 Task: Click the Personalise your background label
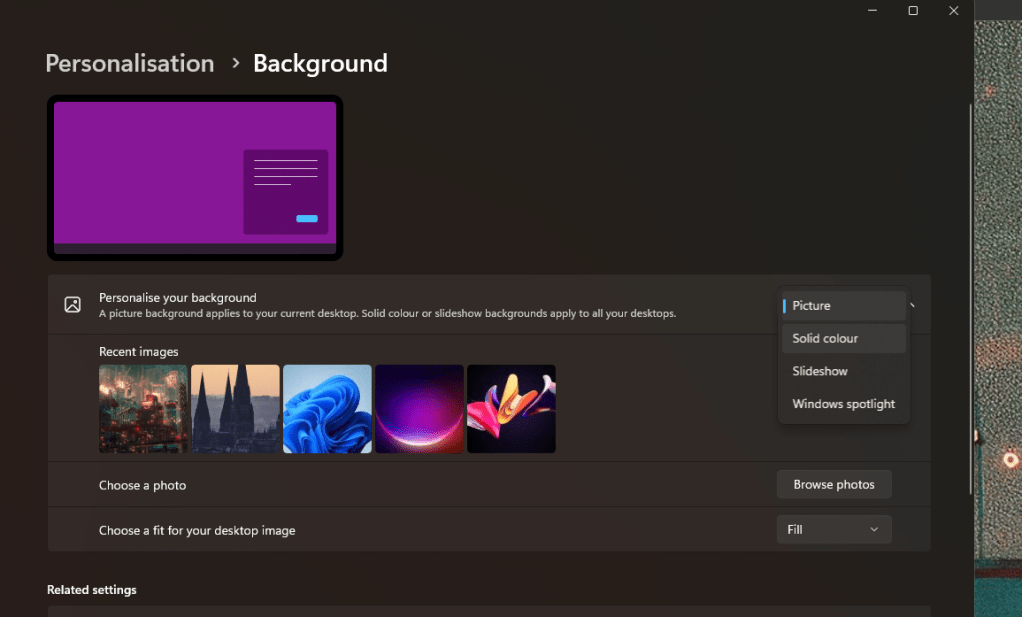pyautogui.click(x=178, y=298)
